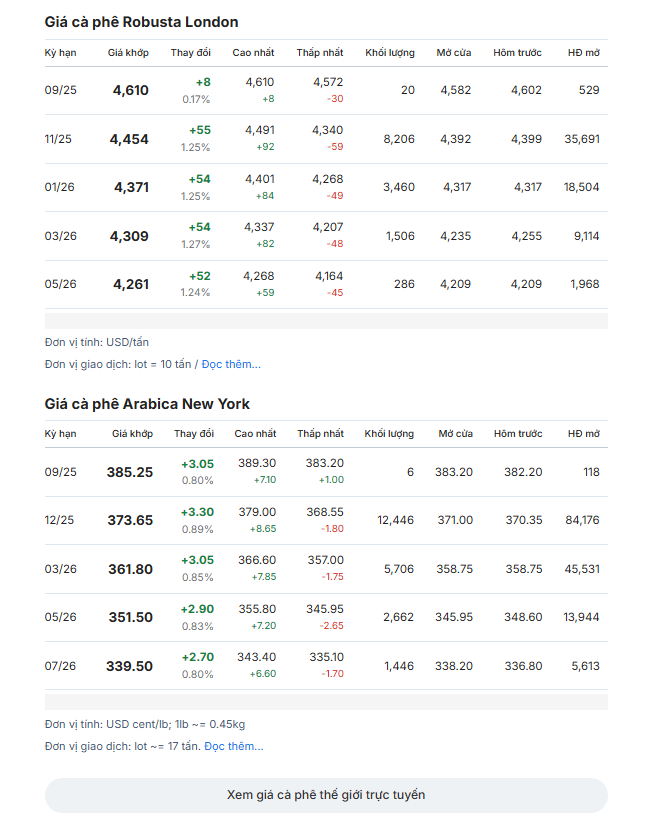
Task: Click the previous day price 4,399
Action: pos(526,139)
